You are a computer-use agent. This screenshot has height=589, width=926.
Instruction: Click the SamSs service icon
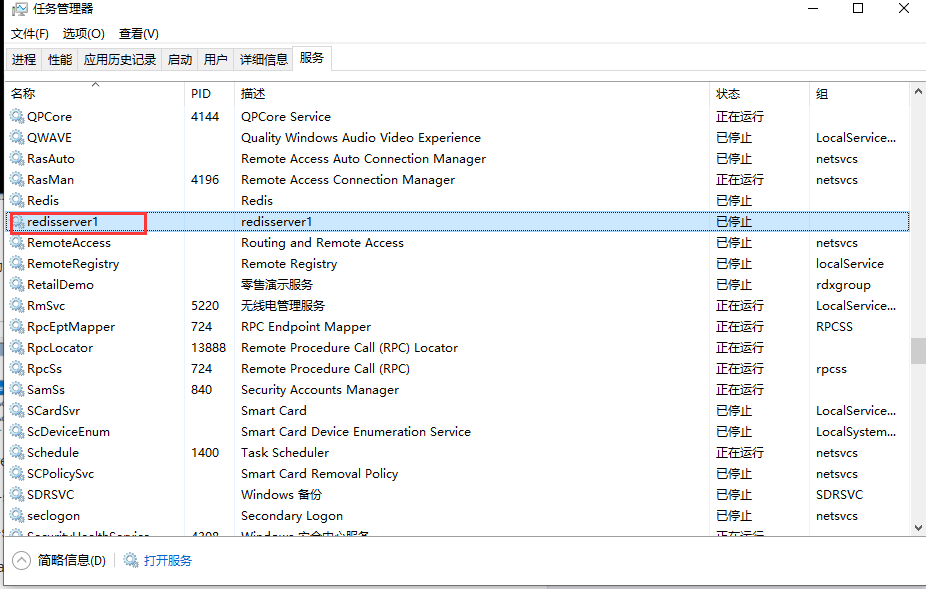click(x=18, y=389)
